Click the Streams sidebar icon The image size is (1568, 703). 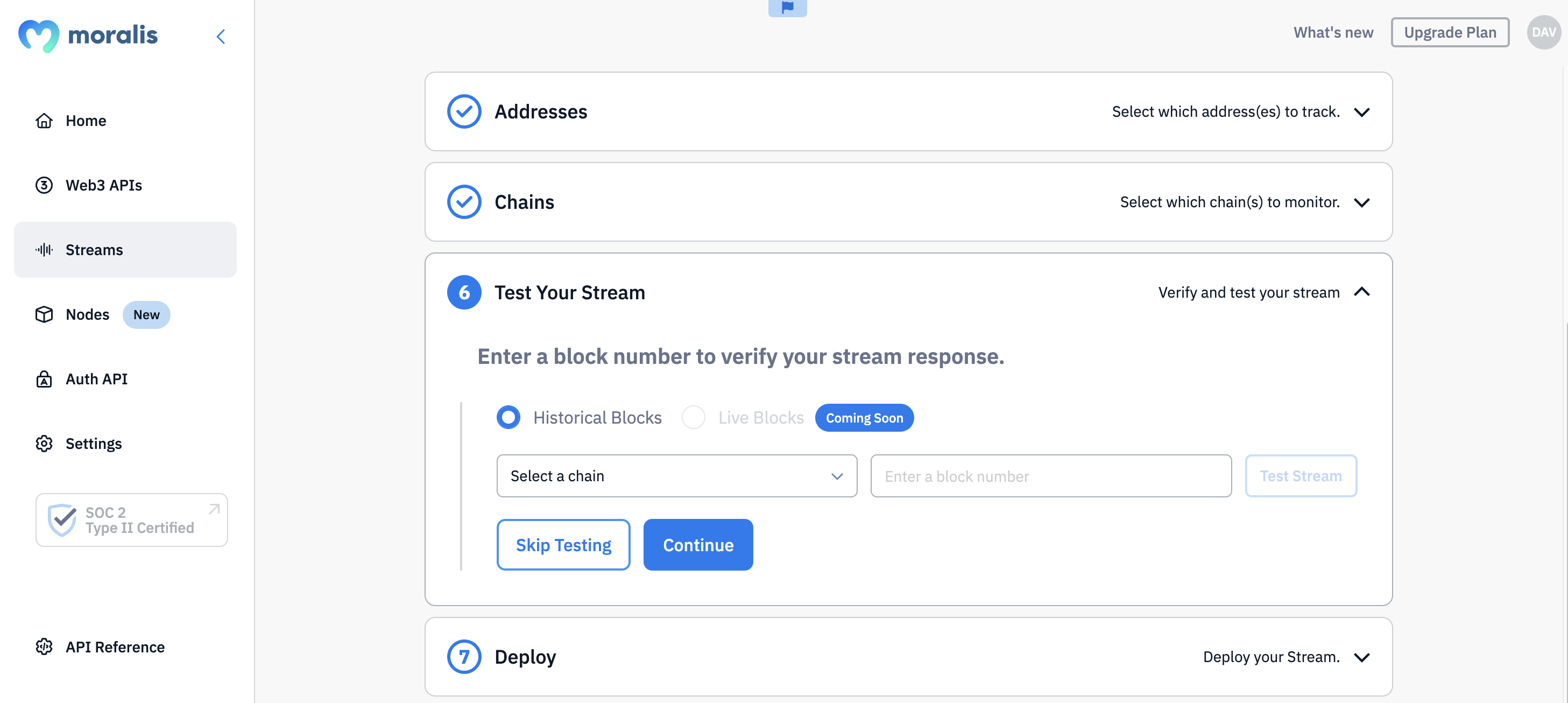click(44, 249)
